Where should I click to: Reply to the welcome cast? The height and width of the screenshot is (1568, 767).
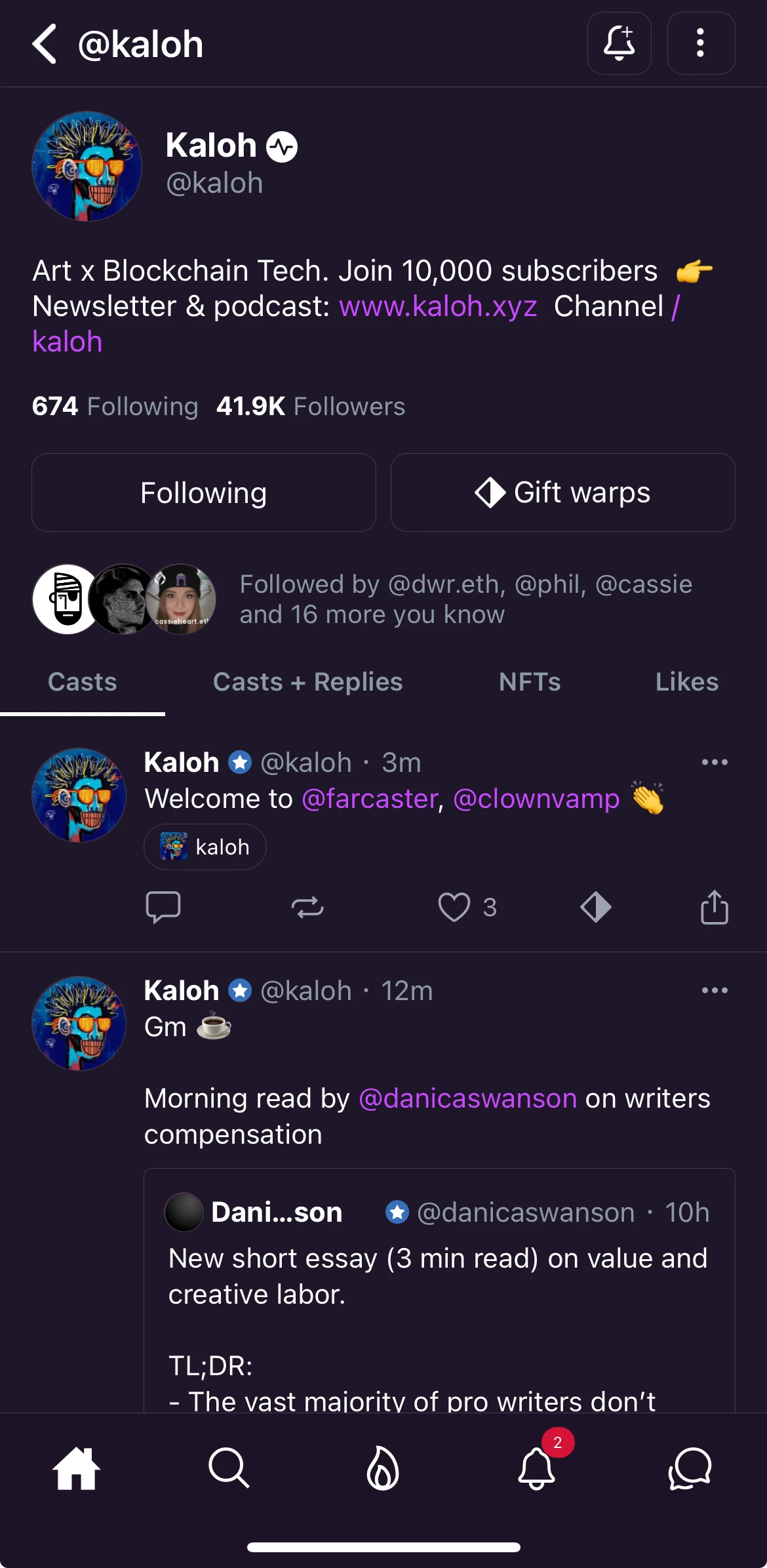coord(164,908)
